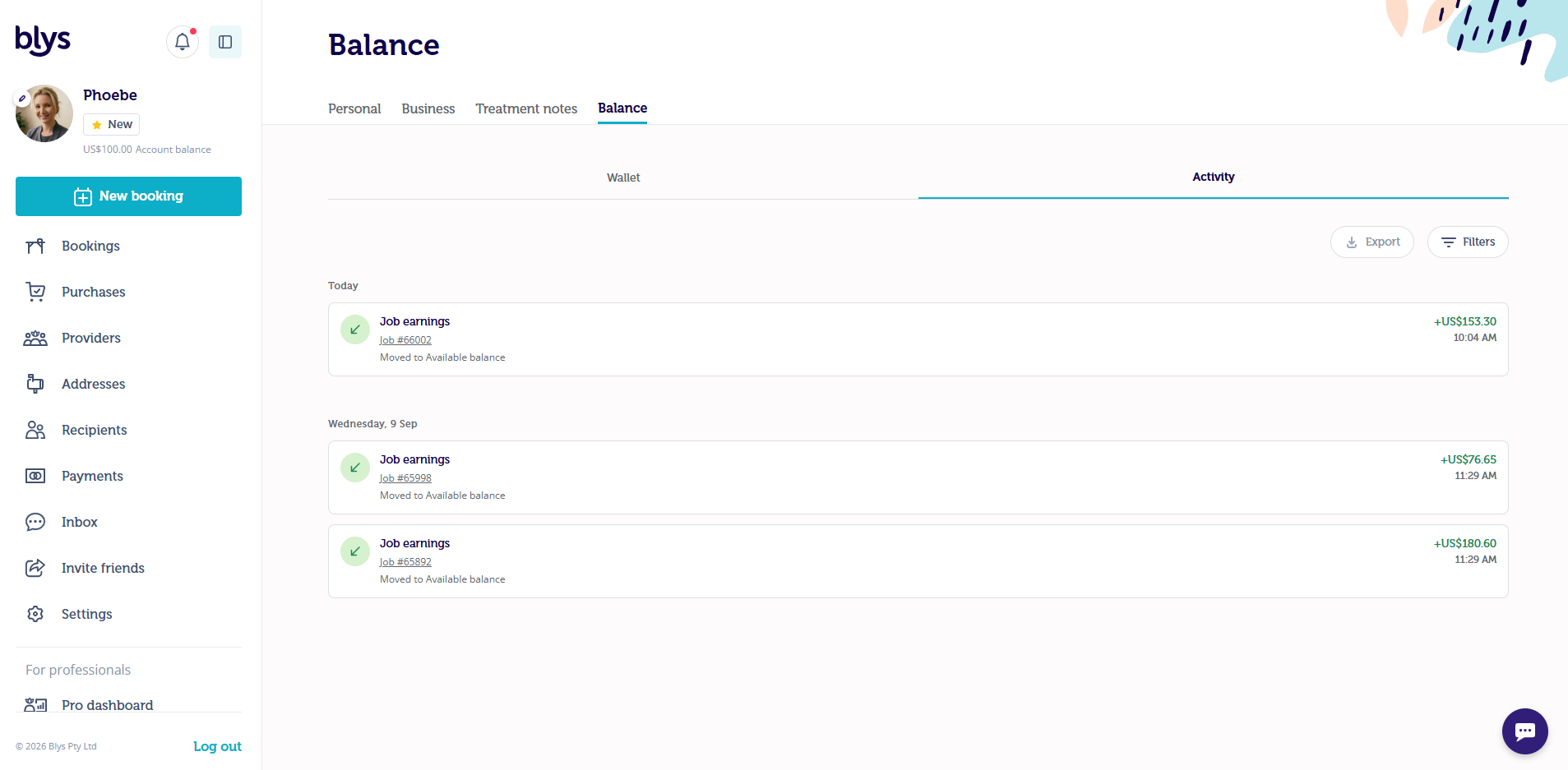Viewport: 1568px width, 770px height.
Task: Open the notifications bell
Action: (x=183, y=42)
